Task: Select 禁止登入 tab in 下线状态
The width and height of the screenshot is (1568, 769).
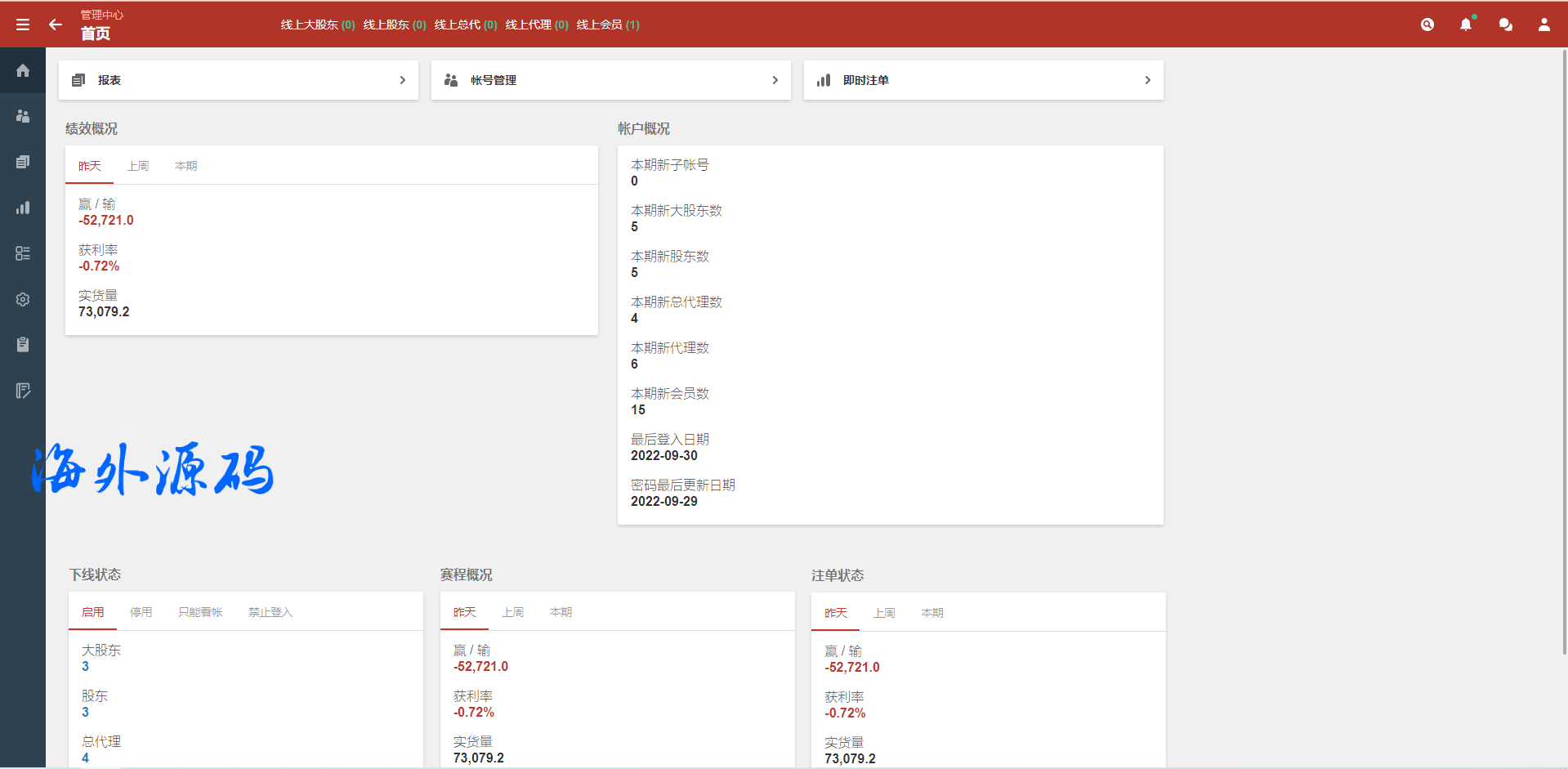Action: pyautogui.click(x=270, y=612)
